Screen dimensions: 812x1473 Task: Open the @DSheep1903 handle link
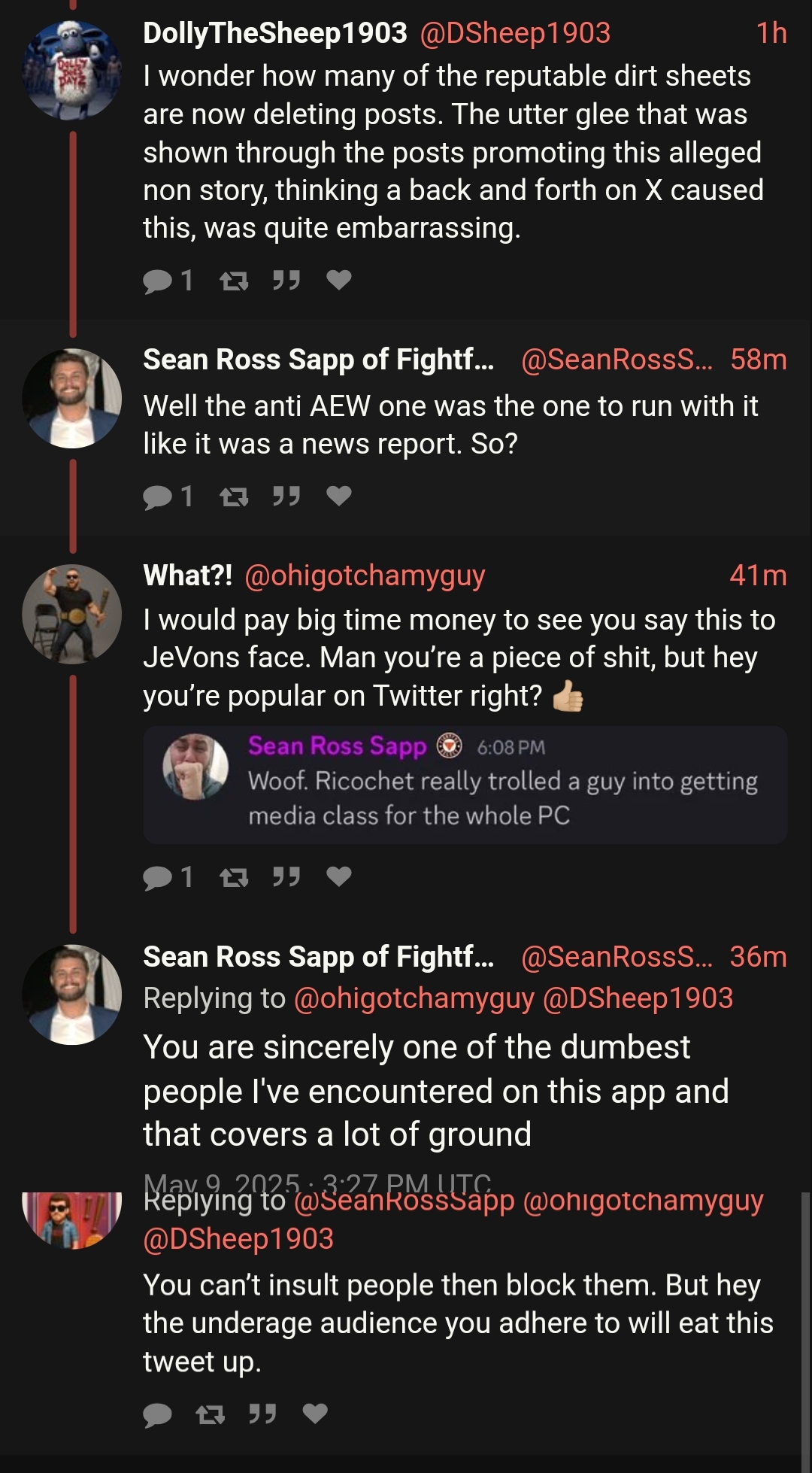tap(515, 33)
